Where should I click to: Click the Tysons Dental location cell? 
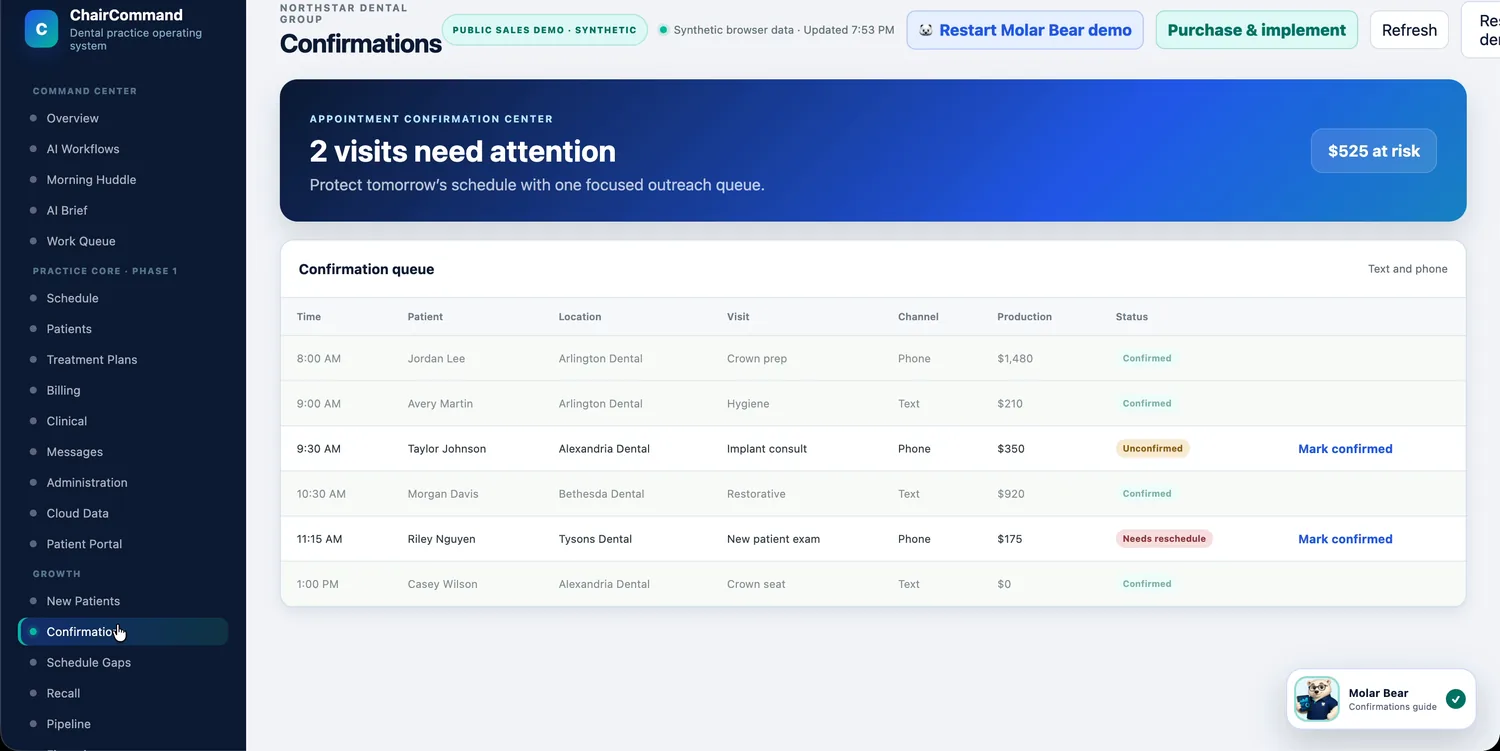[595, 539]
